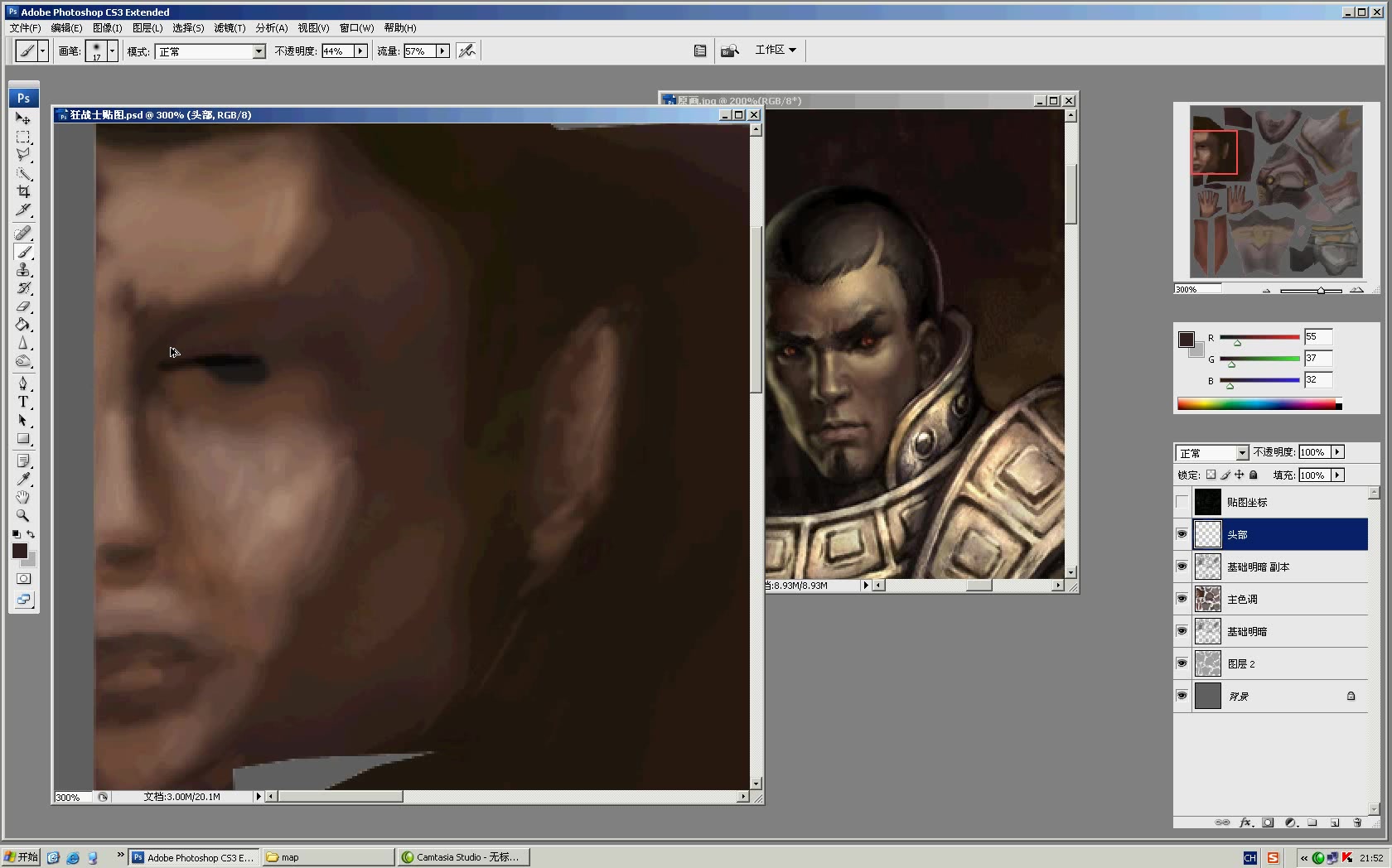Screen dimensions: 1392x868
Task: Select the Rectangle shape tool
Action: (23, 439)
